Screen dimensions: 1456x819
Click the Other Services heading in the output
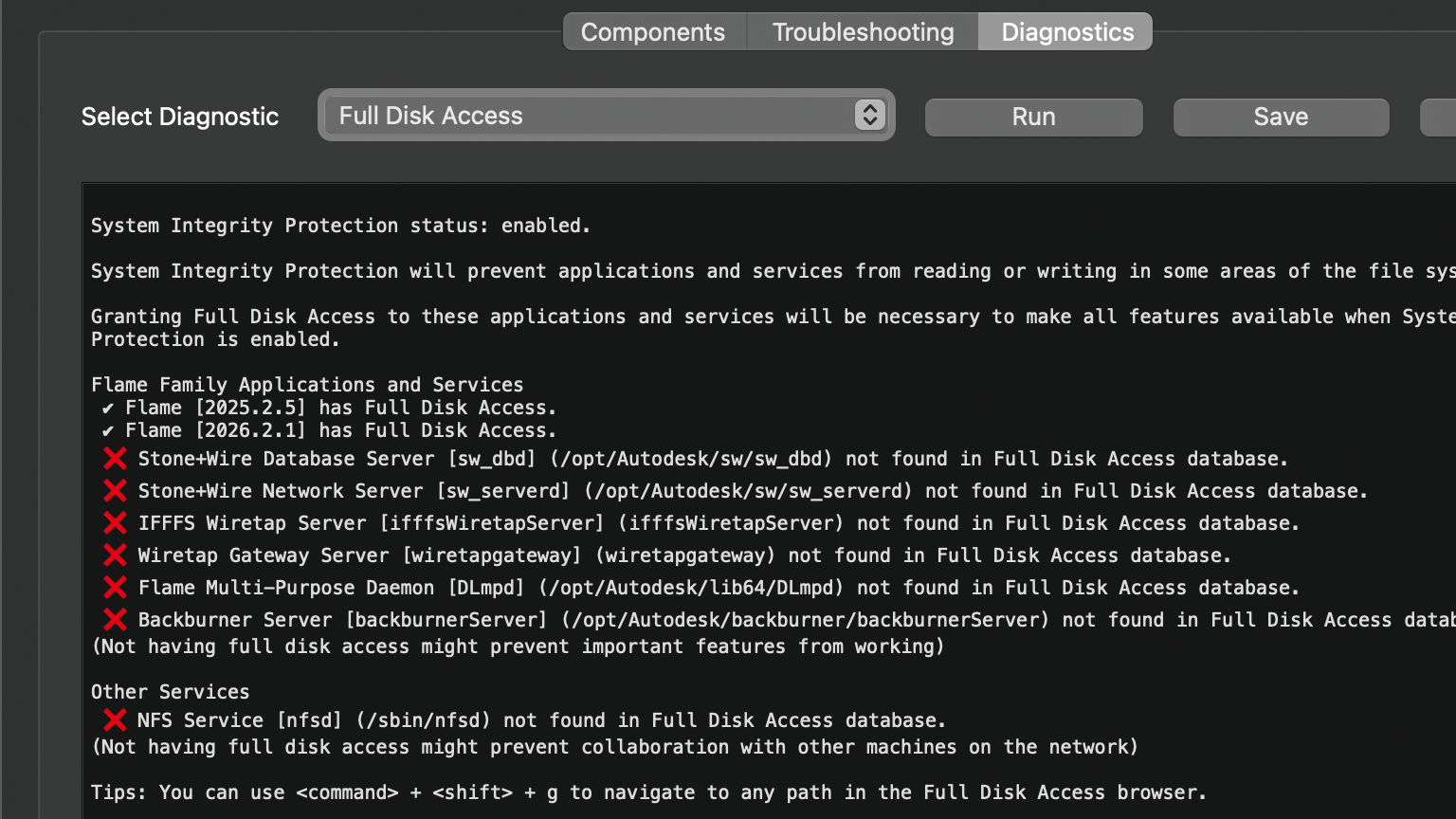click(x=170, y=692)
